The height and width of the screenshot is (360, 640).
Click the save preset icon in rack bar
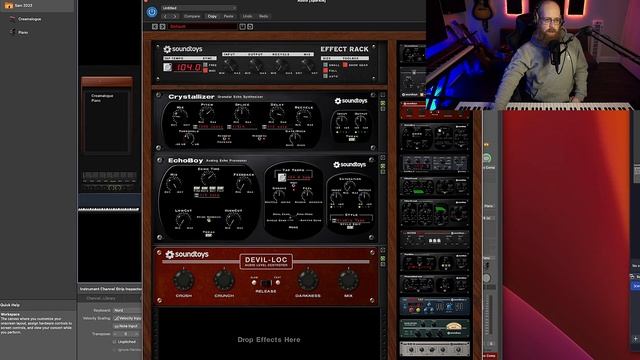(242, 27)
